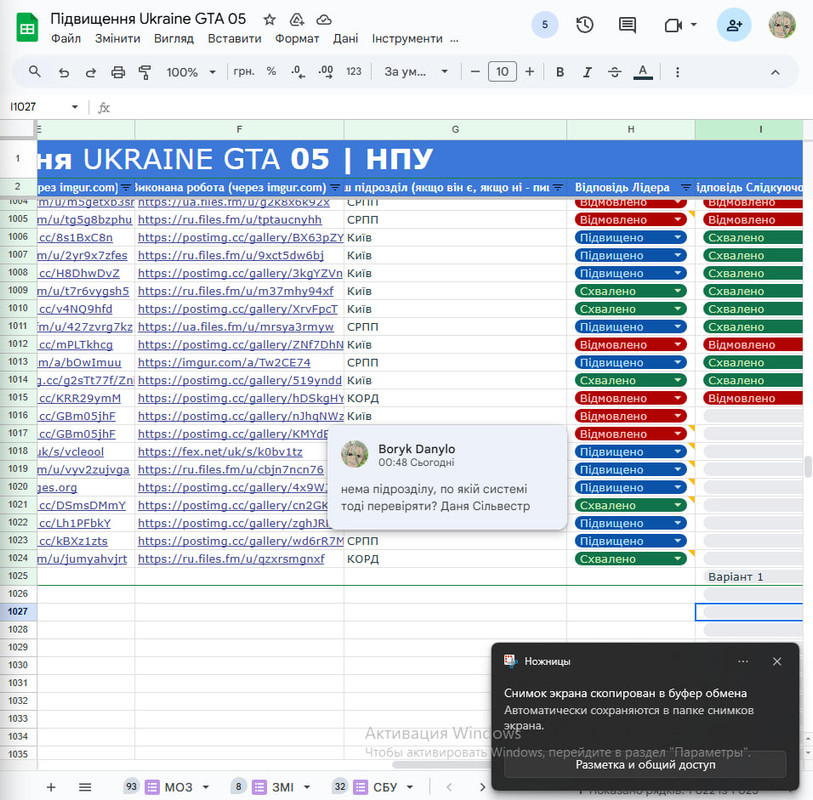Screen dimensions: 813x800
Task: Toggle italic formatting
Action: pyautogui.click(x=587, y=72)
